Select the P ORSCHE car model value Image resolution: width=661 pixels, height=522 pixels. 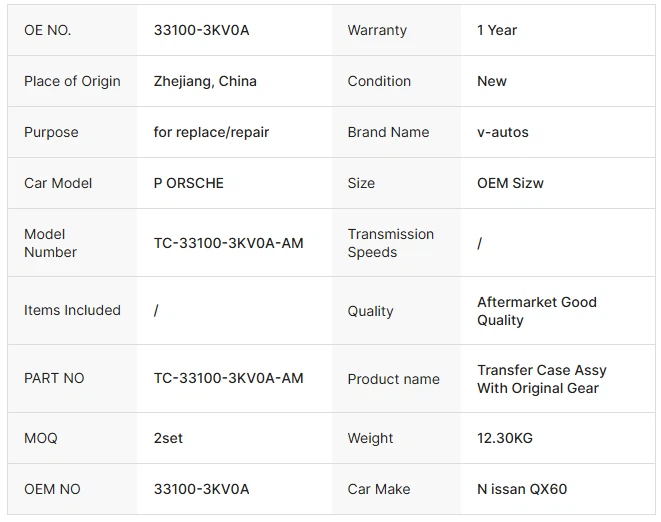pos(189,183)
